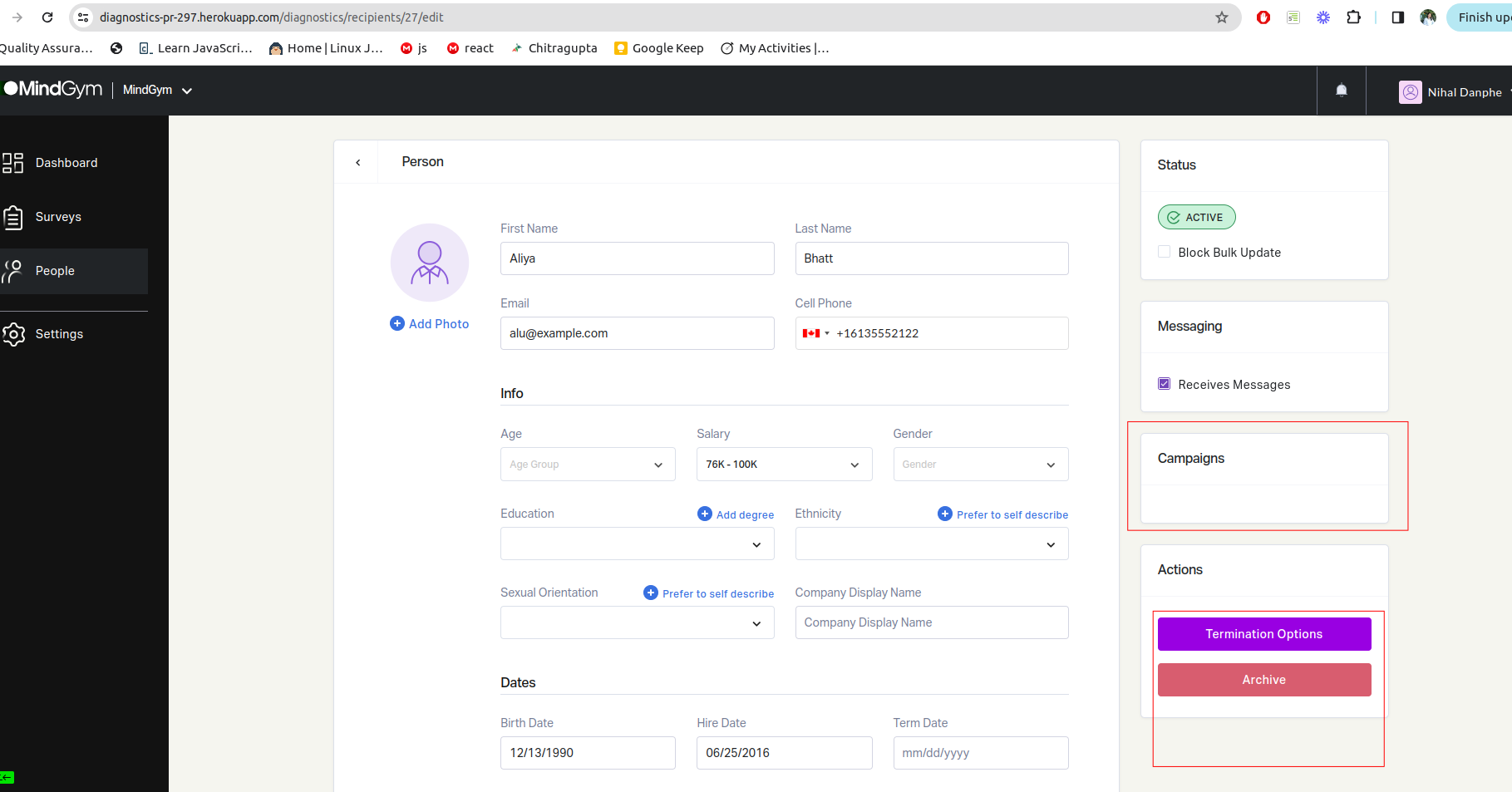The width and height of the screenshot is (1512, 792).
Task: Select People in the sidebar
Action: (74, 271)
